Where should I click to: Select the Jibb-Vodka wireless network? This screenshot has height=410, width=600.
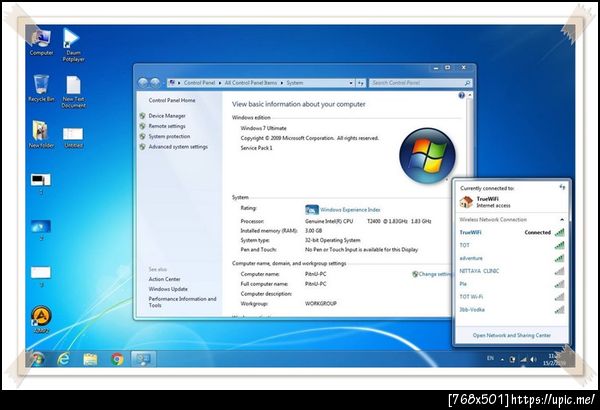click(x=512, y=310)
